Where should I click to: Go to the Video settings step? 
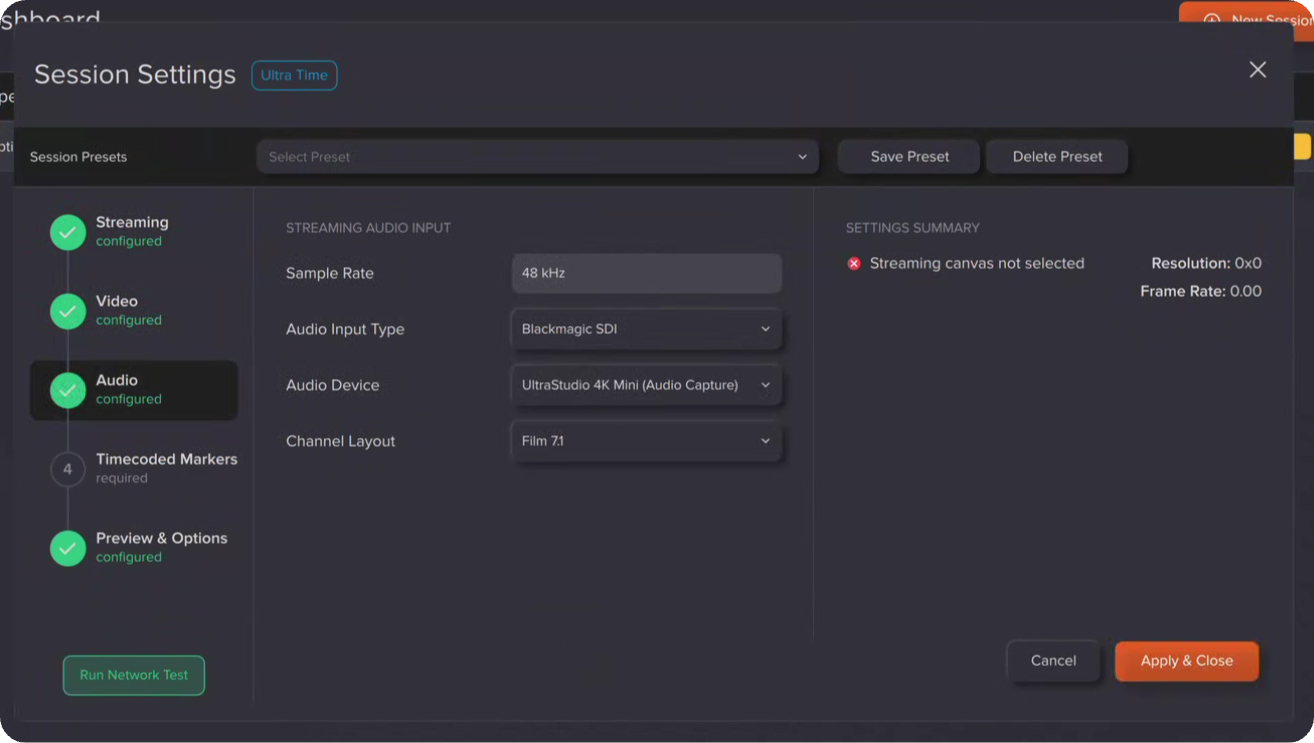134,311
